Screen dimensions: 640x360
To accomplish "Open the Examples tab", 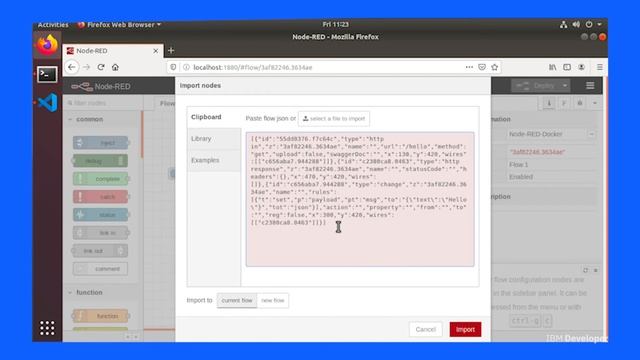I will [x=214, y=160].
